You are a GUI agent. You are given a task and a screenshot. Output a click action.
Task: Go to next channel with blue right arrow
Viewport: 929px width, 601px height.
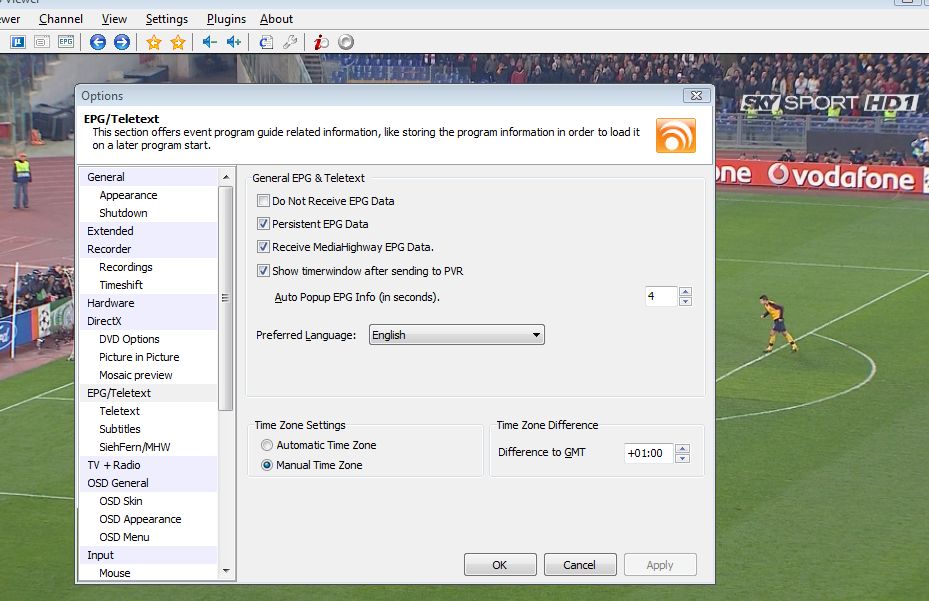coord(121,42)
